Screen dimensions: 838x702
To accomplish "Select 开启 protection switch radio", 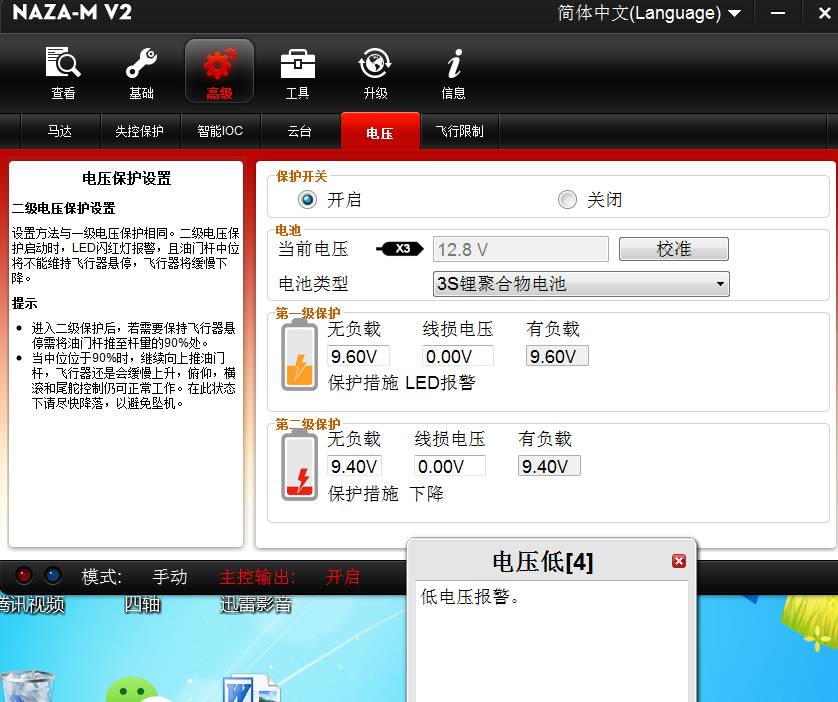I will pos(307,200).
